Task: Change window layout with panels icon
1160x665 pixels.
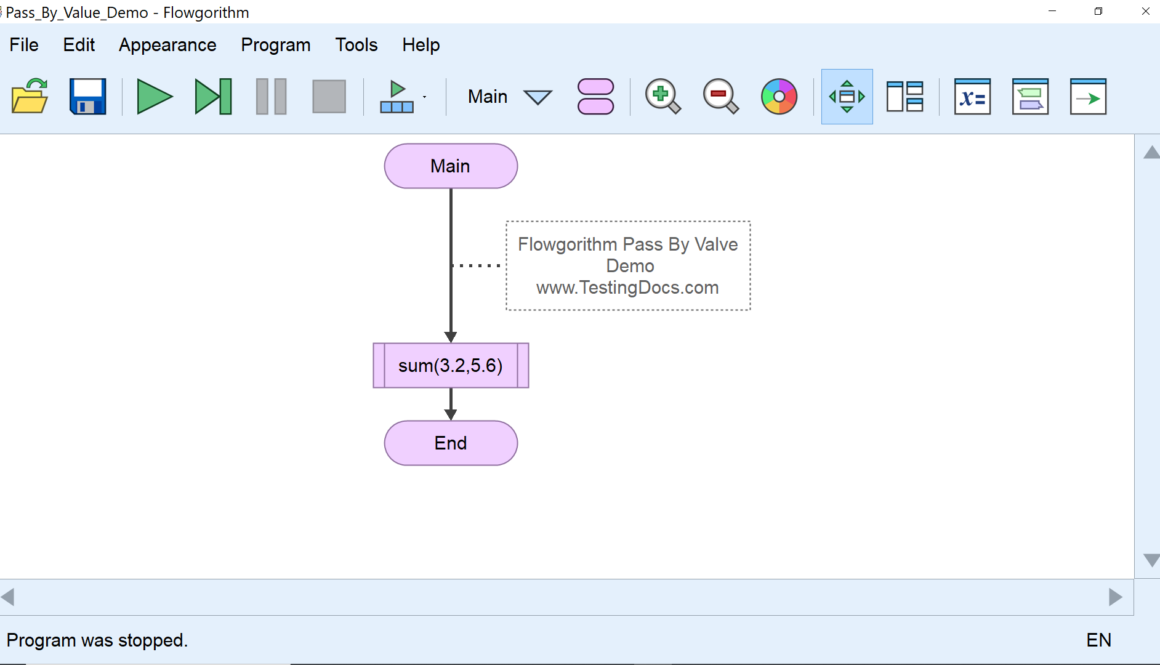Action: pyautogui.click(x=905, y=96)
